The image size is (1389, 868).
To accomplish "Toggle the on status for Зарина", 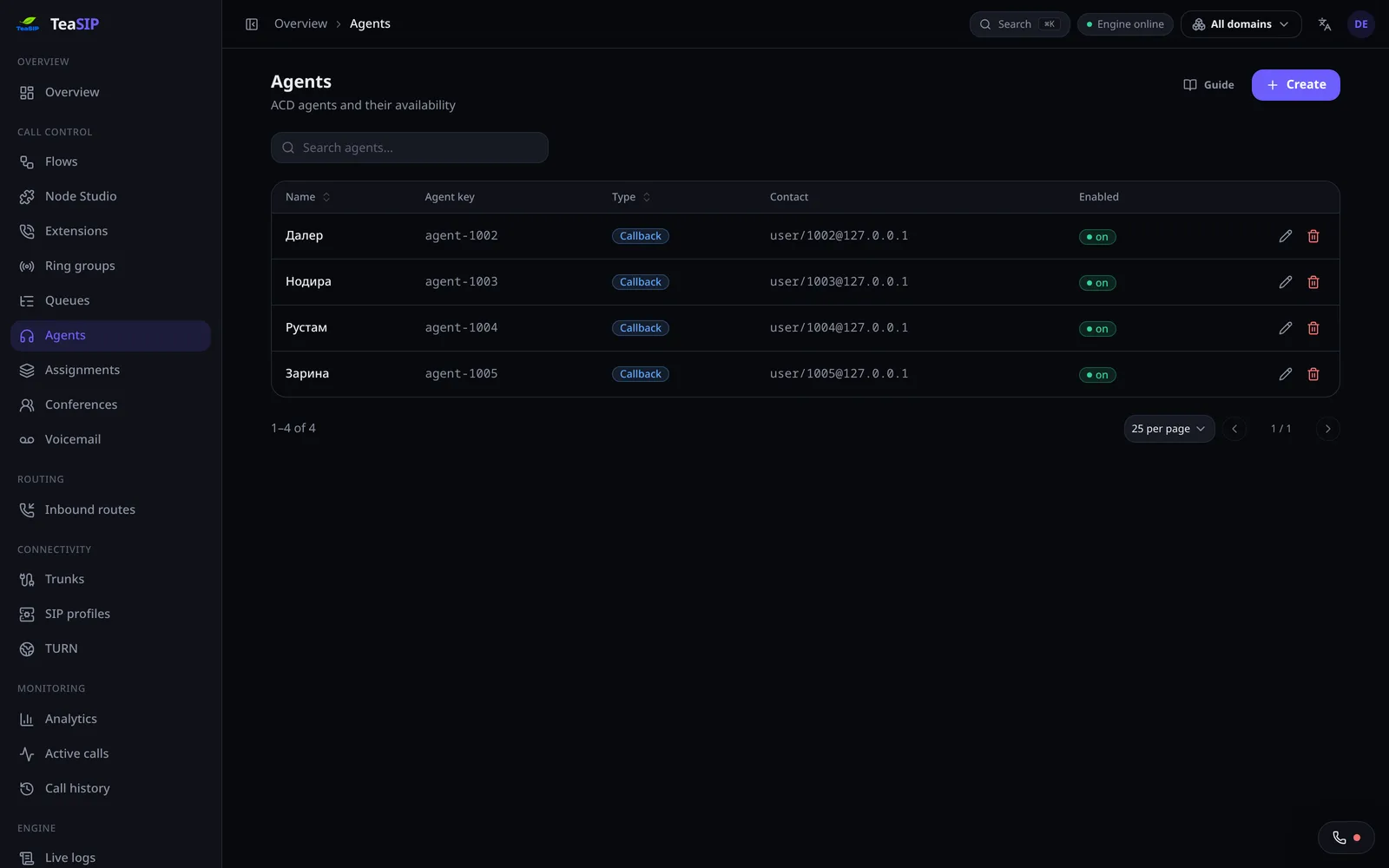I will point(1097,375).
